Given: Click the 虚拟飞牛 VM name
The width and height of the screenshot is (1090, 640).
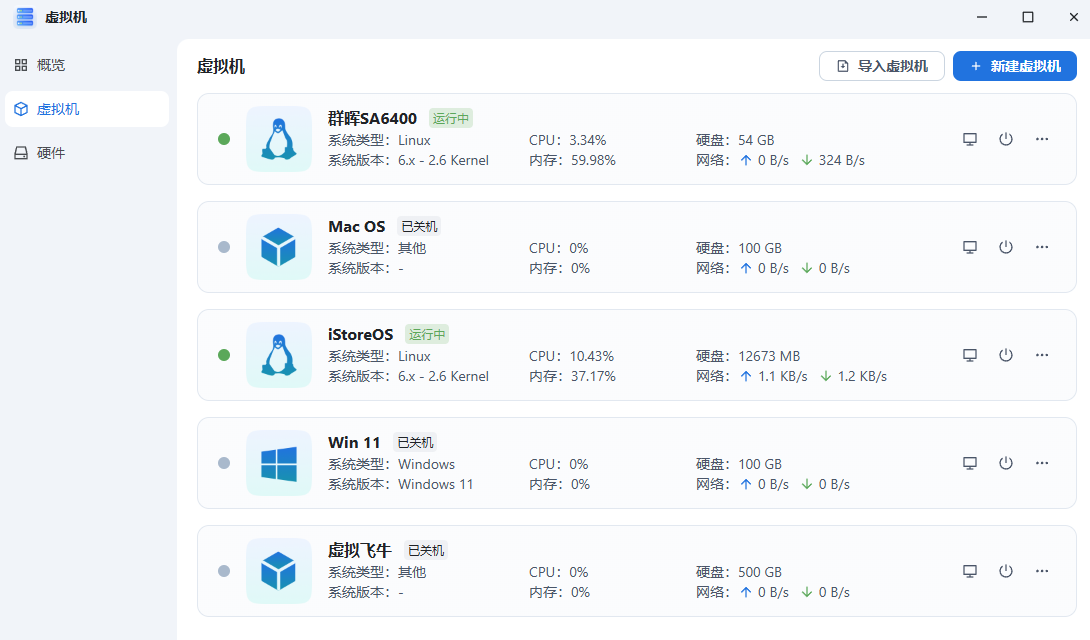Looking at the screenshot, I should (x=360, y=550).
